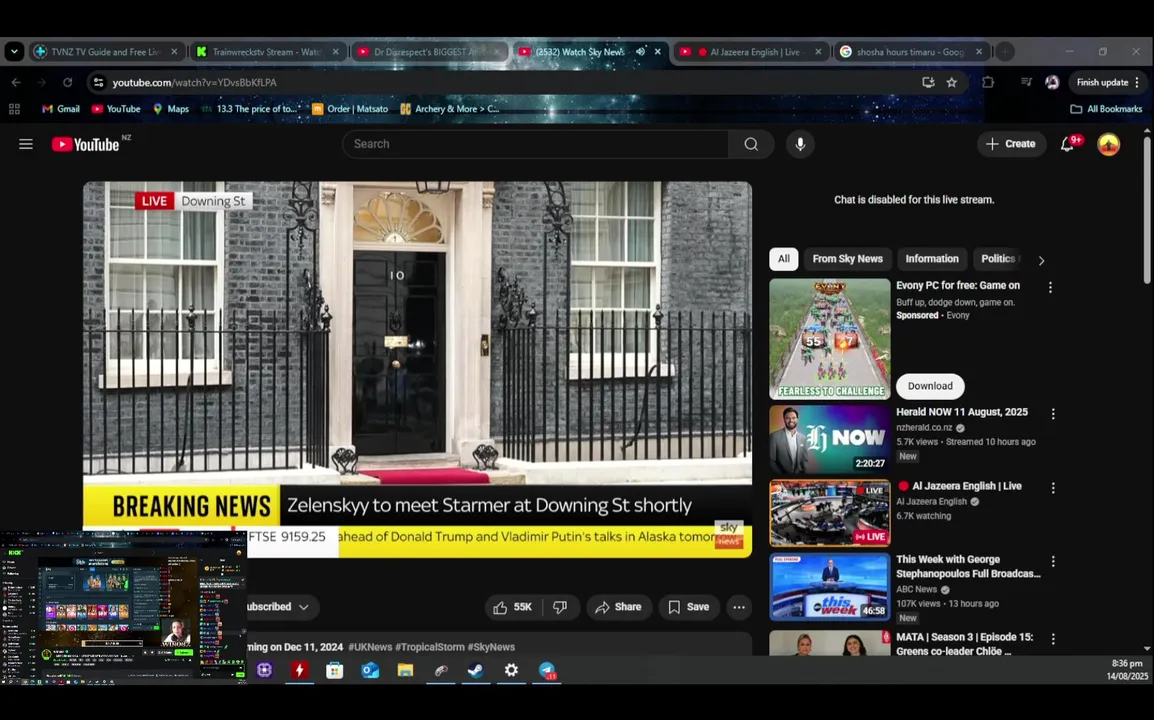The width and height of the screenshot is (1154, 720).
Task: Click the Create button
Action: coord(1011,144)
